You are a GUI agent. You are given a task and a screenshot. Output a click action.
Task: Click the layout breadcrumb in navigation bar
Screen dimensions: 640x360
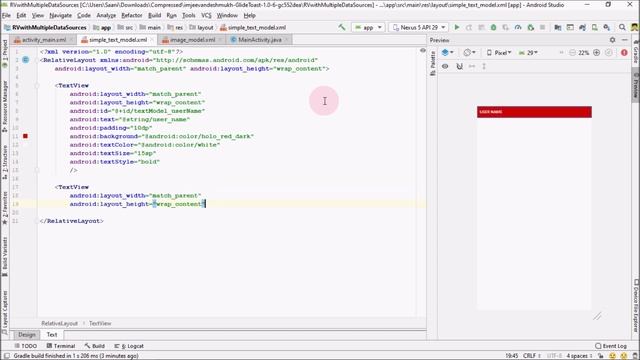tap(201, 27)
